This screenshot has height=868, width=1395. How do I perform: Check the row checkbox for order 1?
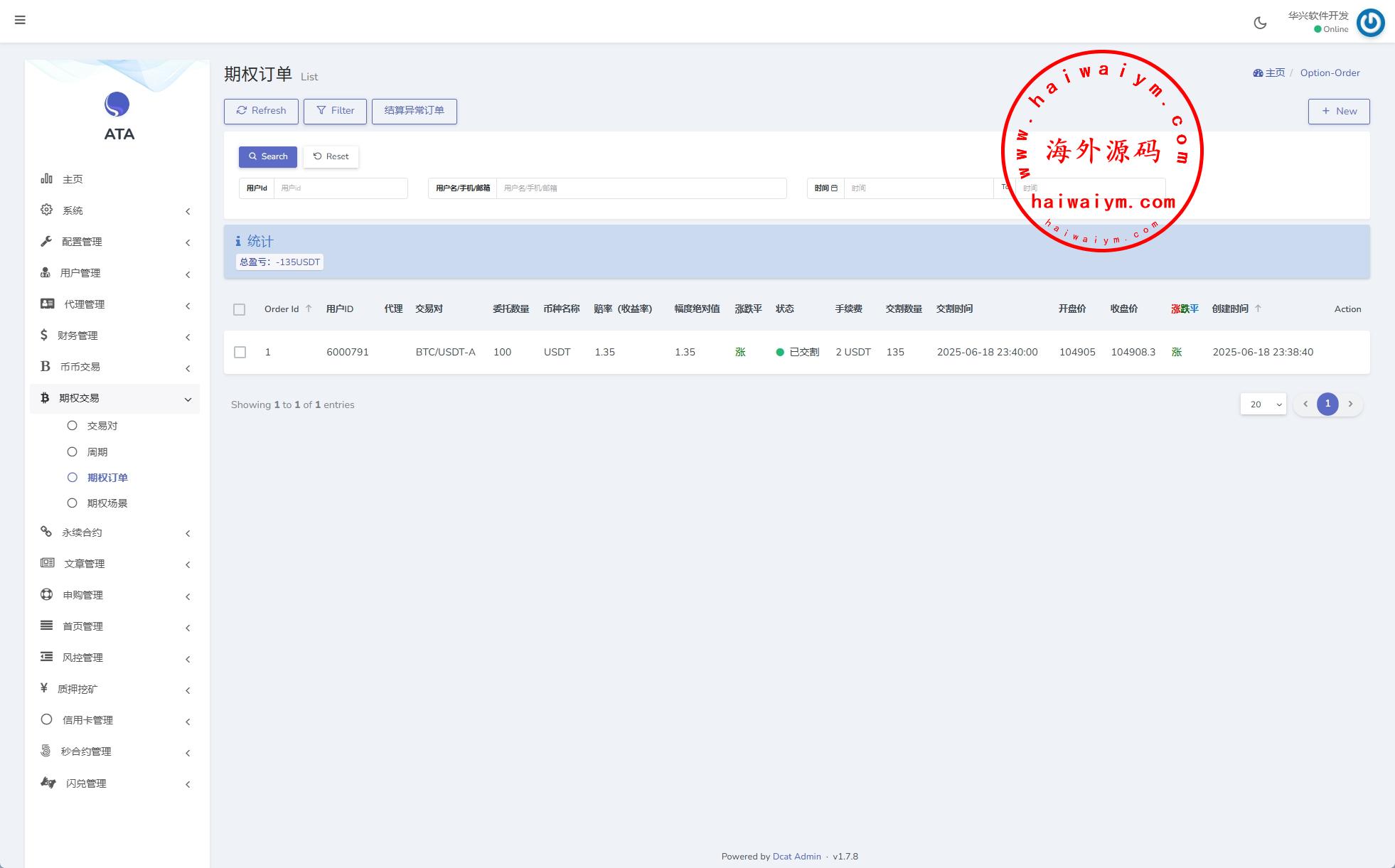[x=240, y=353]
